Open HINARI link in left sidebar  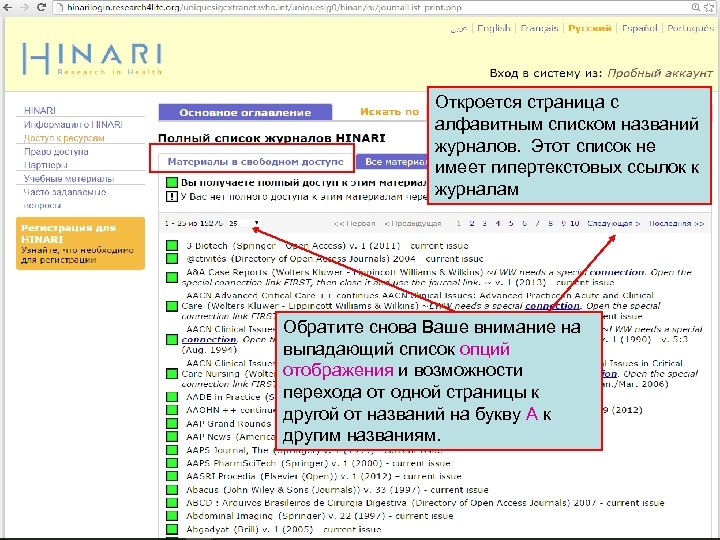(39, 111)
